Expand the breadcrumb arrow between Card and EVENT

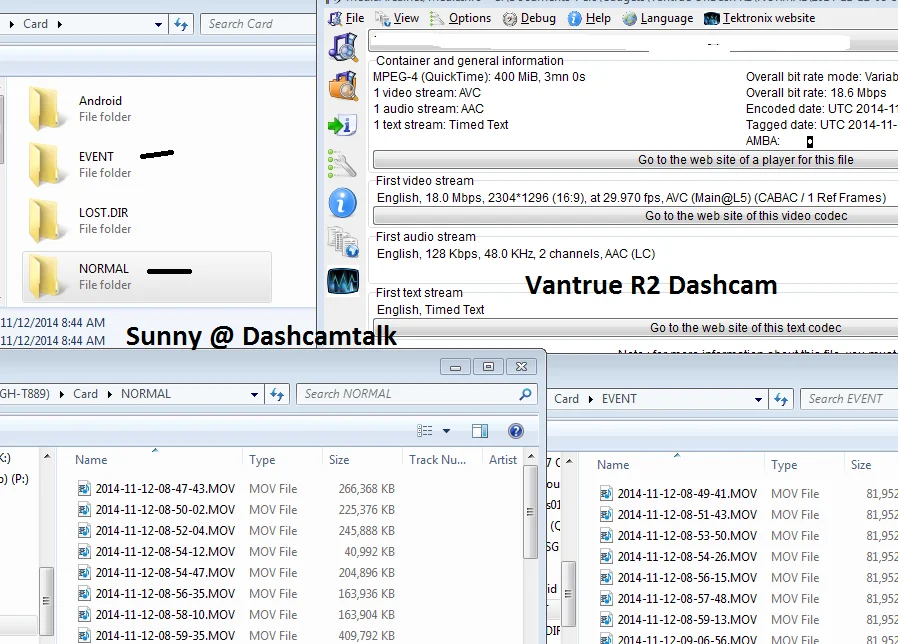pyautogui.click(x=591, y=399)
